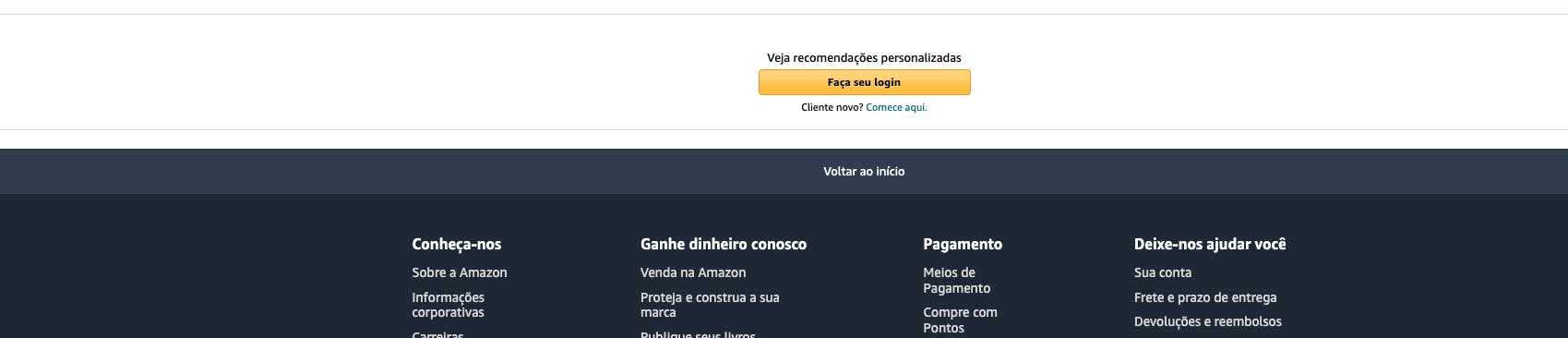Screen dimensions: 1568x338
Task: Click the Ganhe dinheiro conosco heading
Action: click(x=724, y=244)
